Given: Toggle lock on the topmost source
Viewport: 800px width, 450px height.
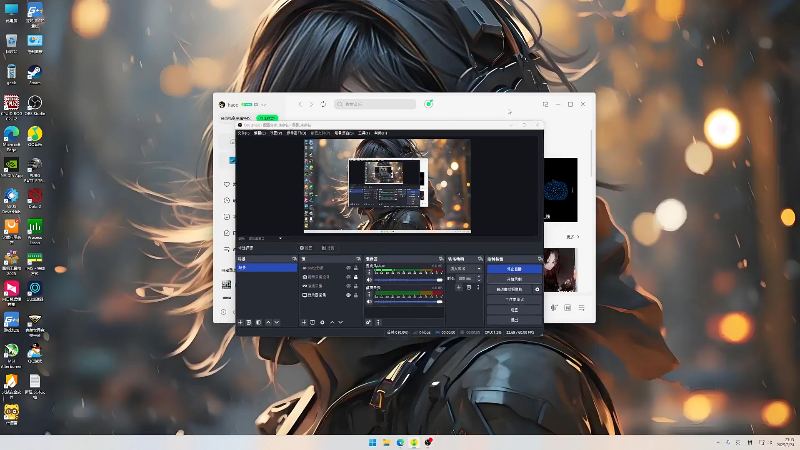Looking at the screenshot, I should (356, 268).
